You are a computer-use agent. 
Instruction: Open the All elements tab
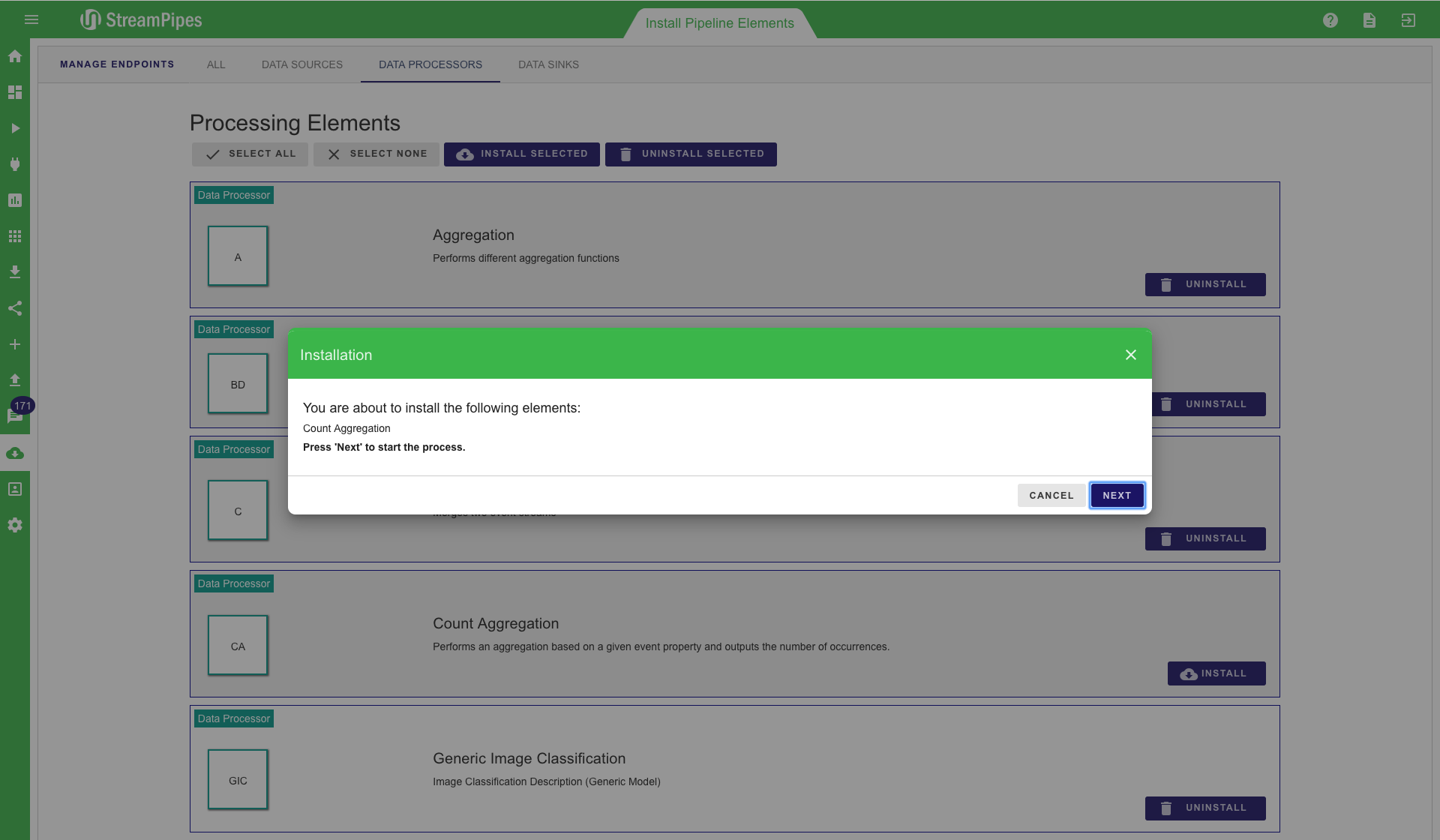coord(216,64)
